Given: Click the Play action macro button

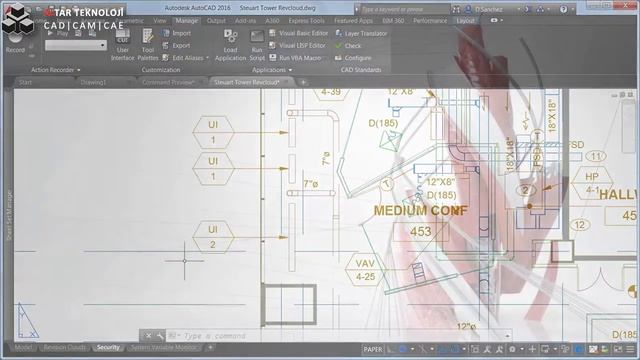Looking at the screenshot, I should tap(58, 33).
